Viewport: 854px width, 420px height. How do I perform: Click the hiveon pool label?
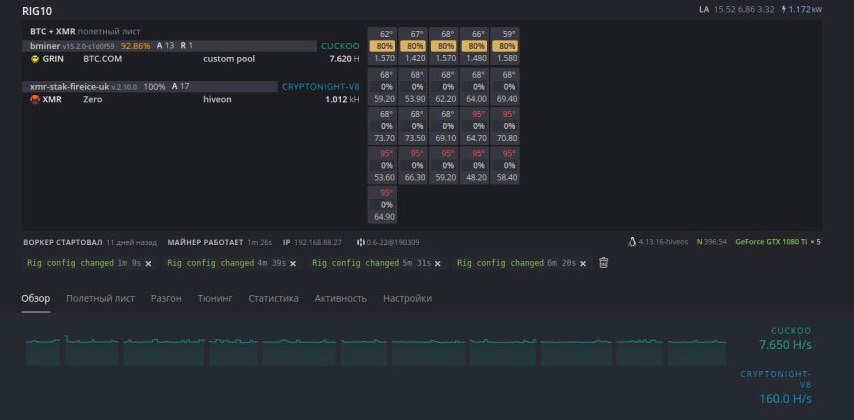[217, 100]
